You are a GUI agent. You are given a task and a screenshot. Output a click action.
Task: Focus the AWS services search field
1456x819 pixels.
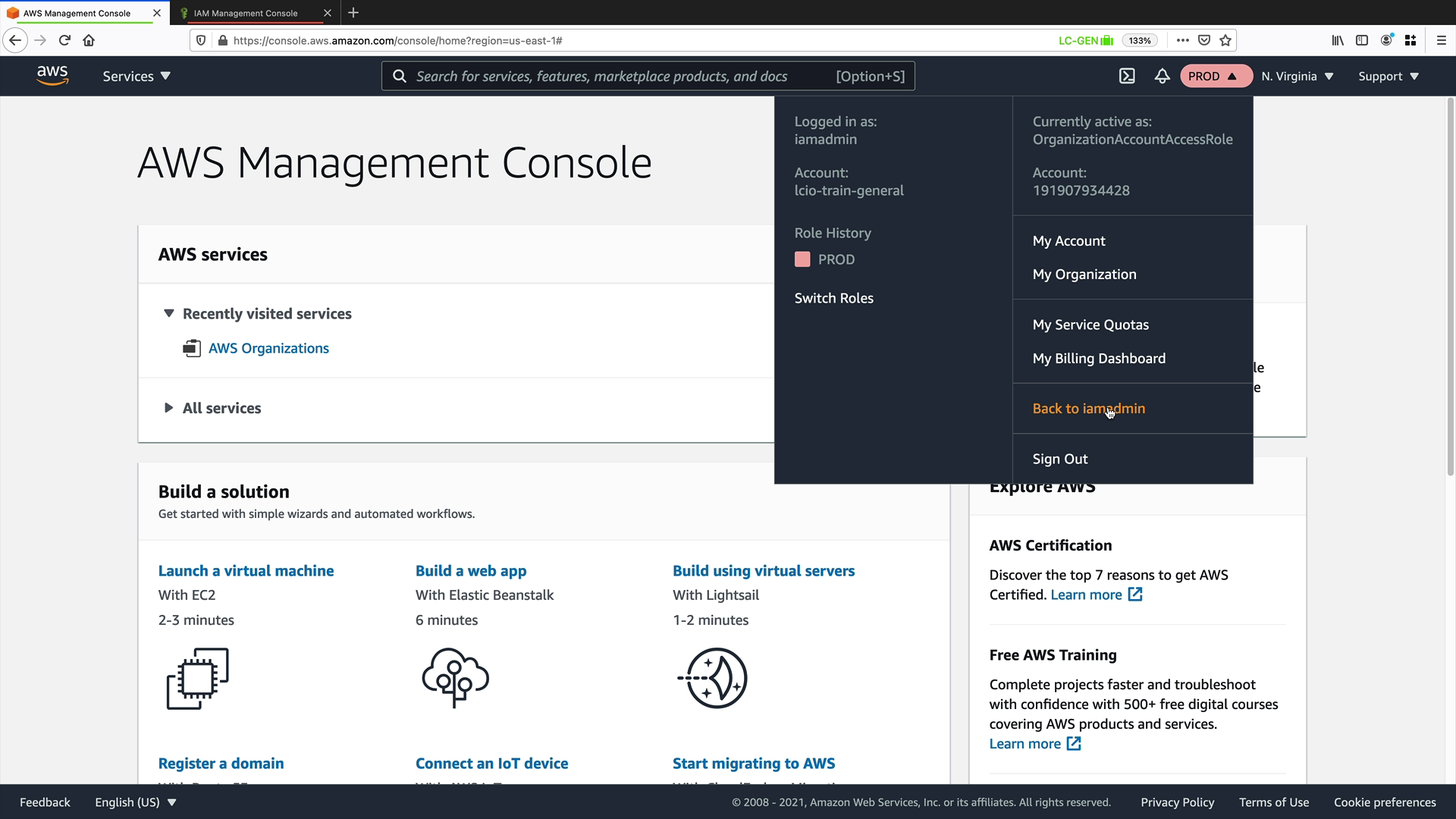pyautogui.click(x=648, y=76)
